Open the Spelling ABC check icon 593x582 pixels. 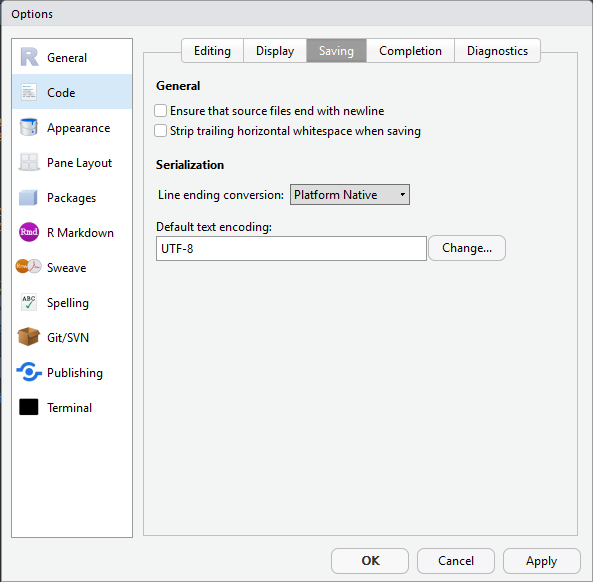click(29, 302)
